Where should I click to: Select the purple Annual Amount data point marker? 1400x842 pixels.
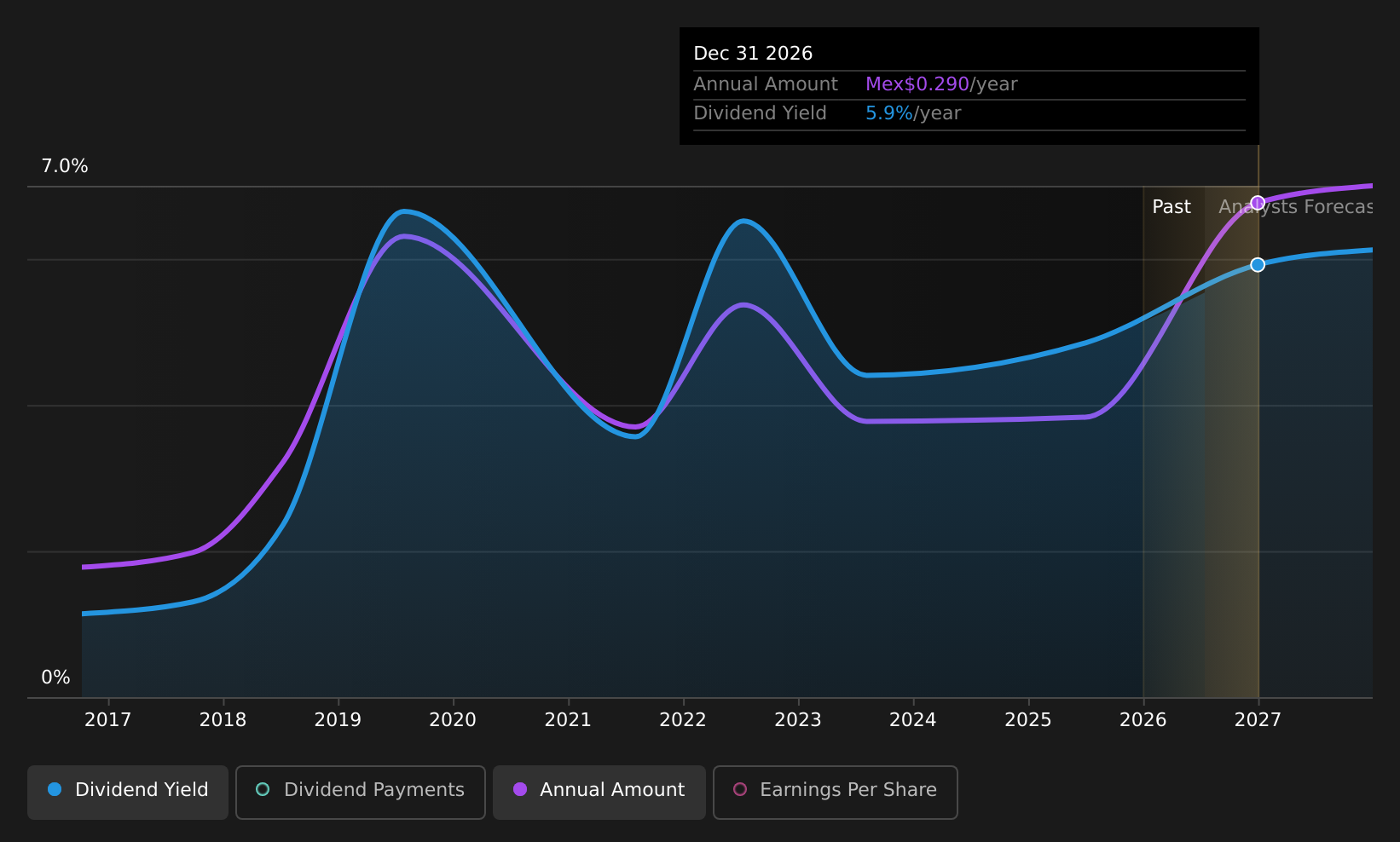(x=1258, y=203)
